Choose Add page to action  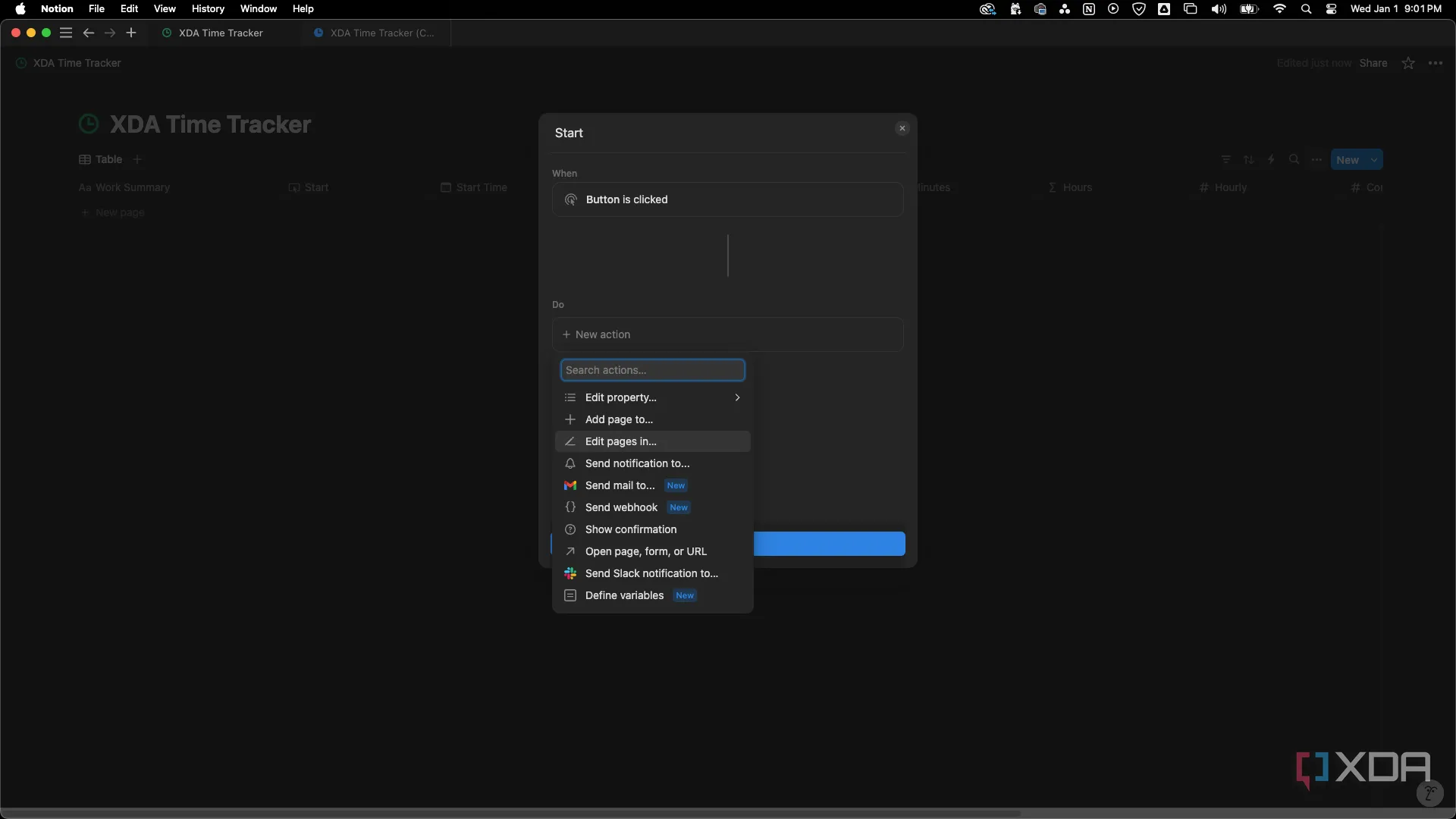click(x=653, y=419)
